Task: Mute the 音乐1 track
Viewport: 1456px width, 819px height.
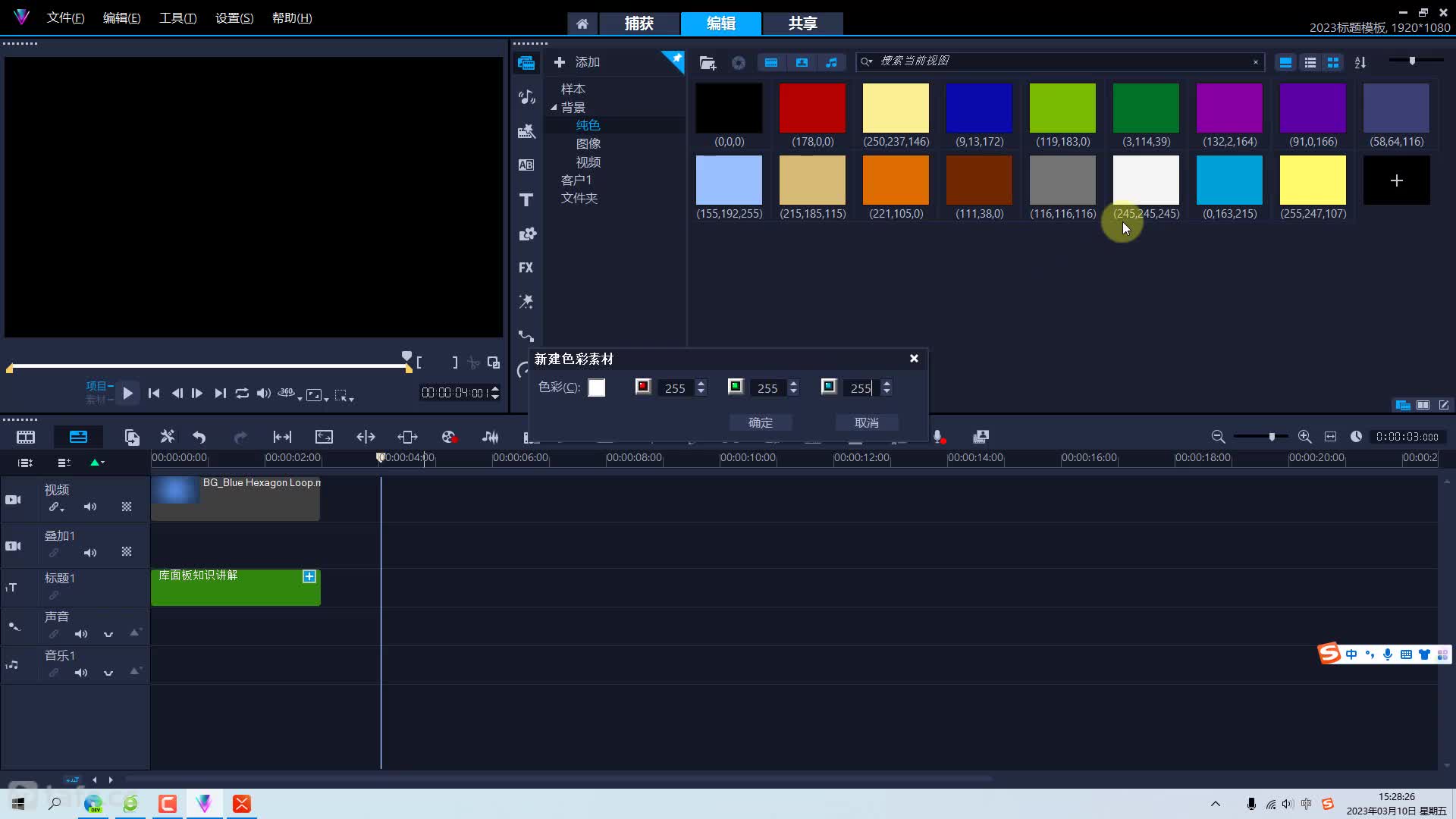Action: [x=81, y=673]
